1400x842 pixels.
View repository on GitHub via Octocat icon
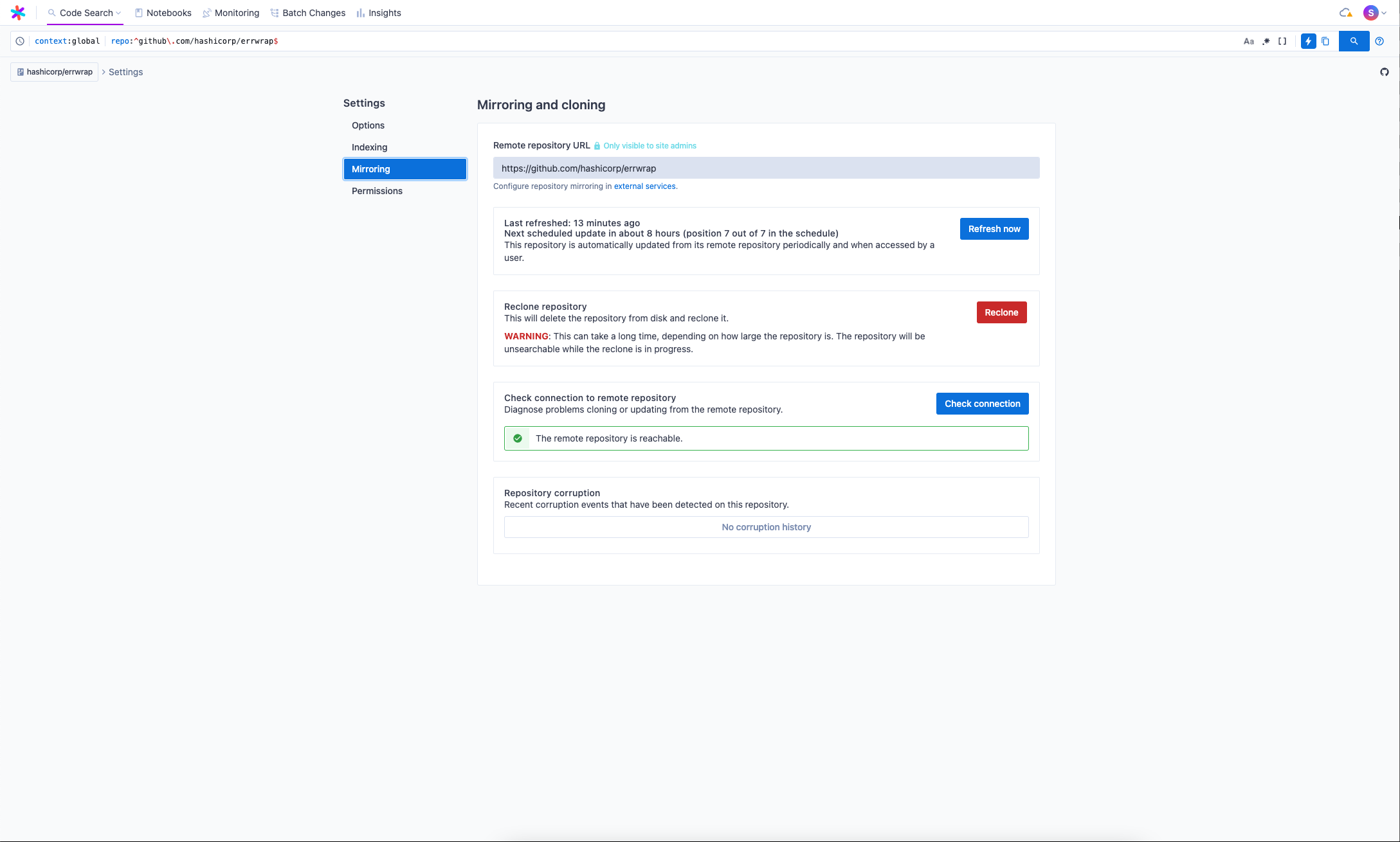pyautogui.click(x=1385, y=72)
